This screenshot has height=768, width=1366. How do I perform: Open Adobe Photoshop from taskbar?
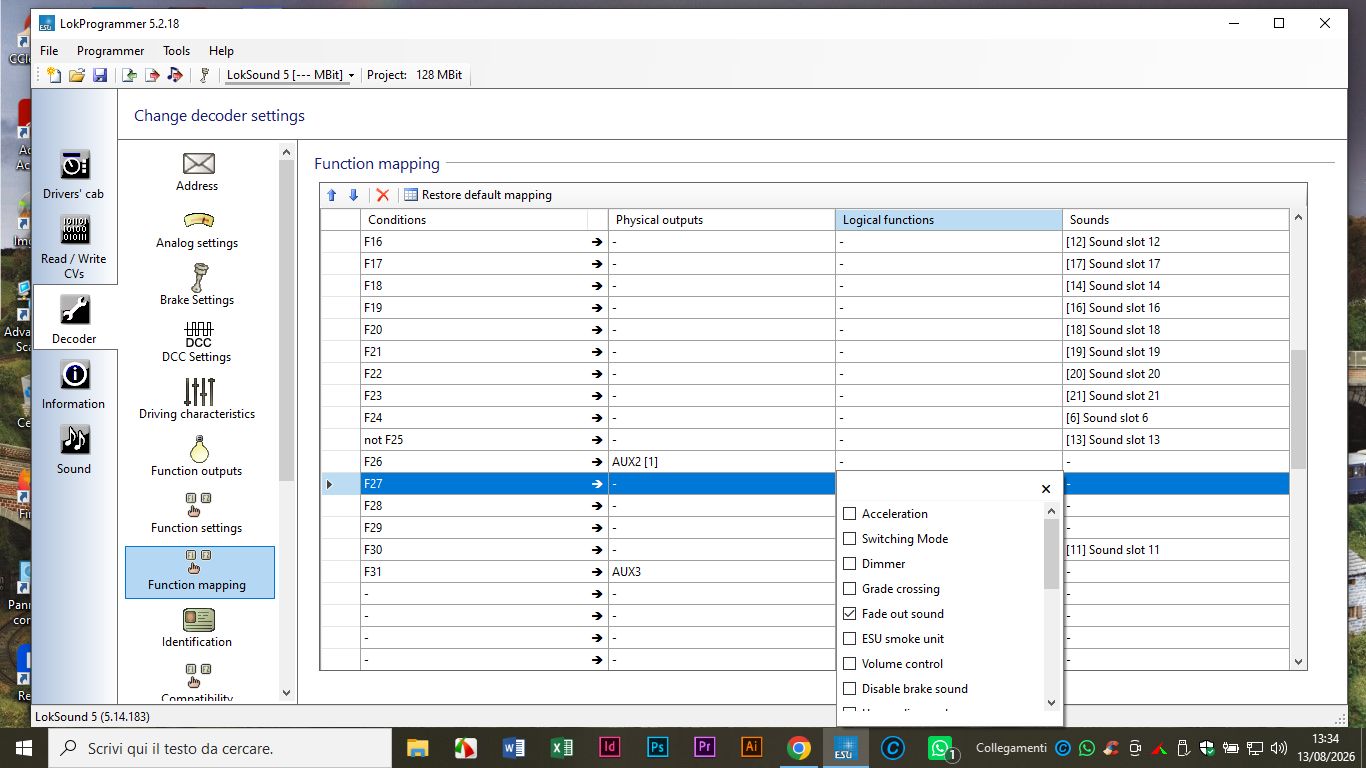[x=657, y=748]
